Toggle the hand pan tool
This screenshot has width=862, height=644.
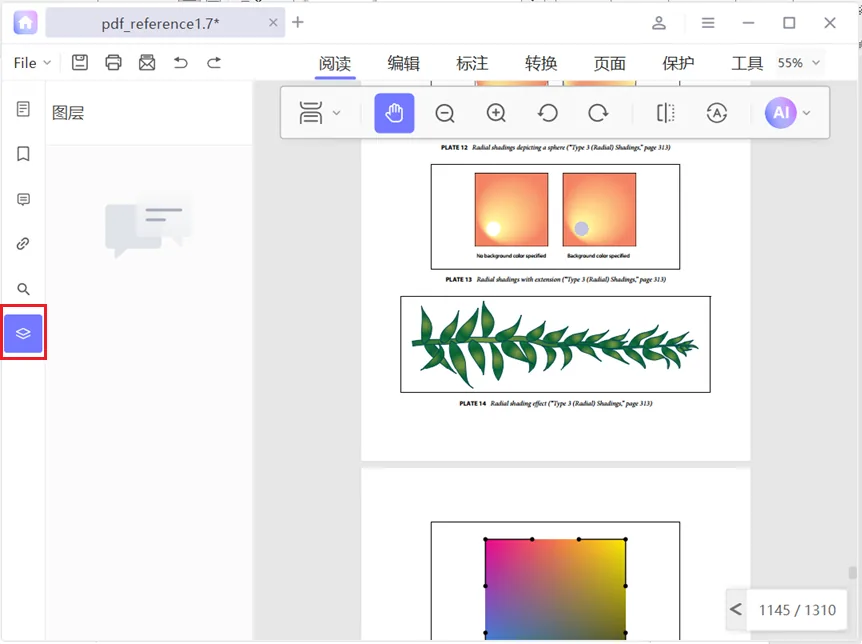point(394,113)
